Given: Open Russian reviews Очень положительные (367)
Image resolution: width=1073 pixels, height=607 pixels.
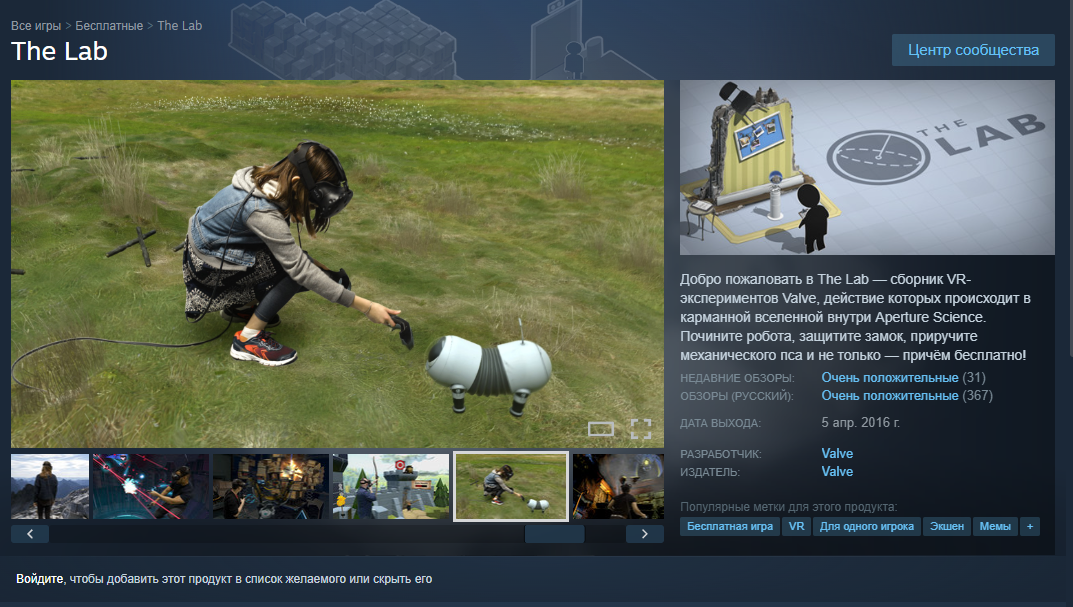Looking at the screenshot, I should (907, 396).
